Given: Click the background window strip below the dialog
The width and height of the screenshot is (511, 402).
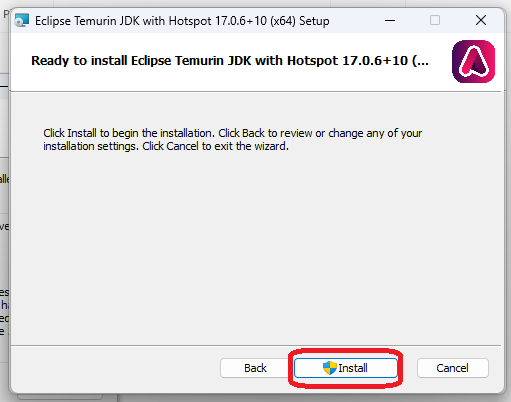Looking at the screenshot, I should [x=60, y=398].
